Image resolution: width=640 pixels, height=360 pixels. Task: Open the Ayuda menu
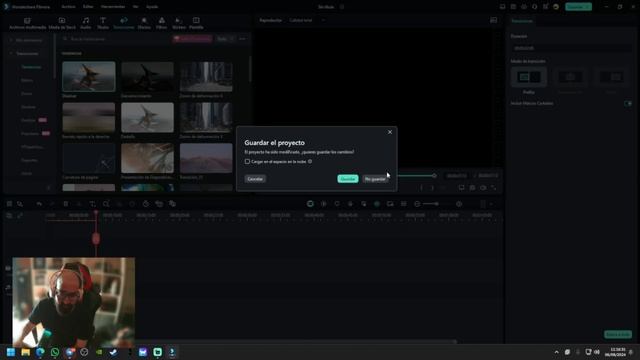152,7
